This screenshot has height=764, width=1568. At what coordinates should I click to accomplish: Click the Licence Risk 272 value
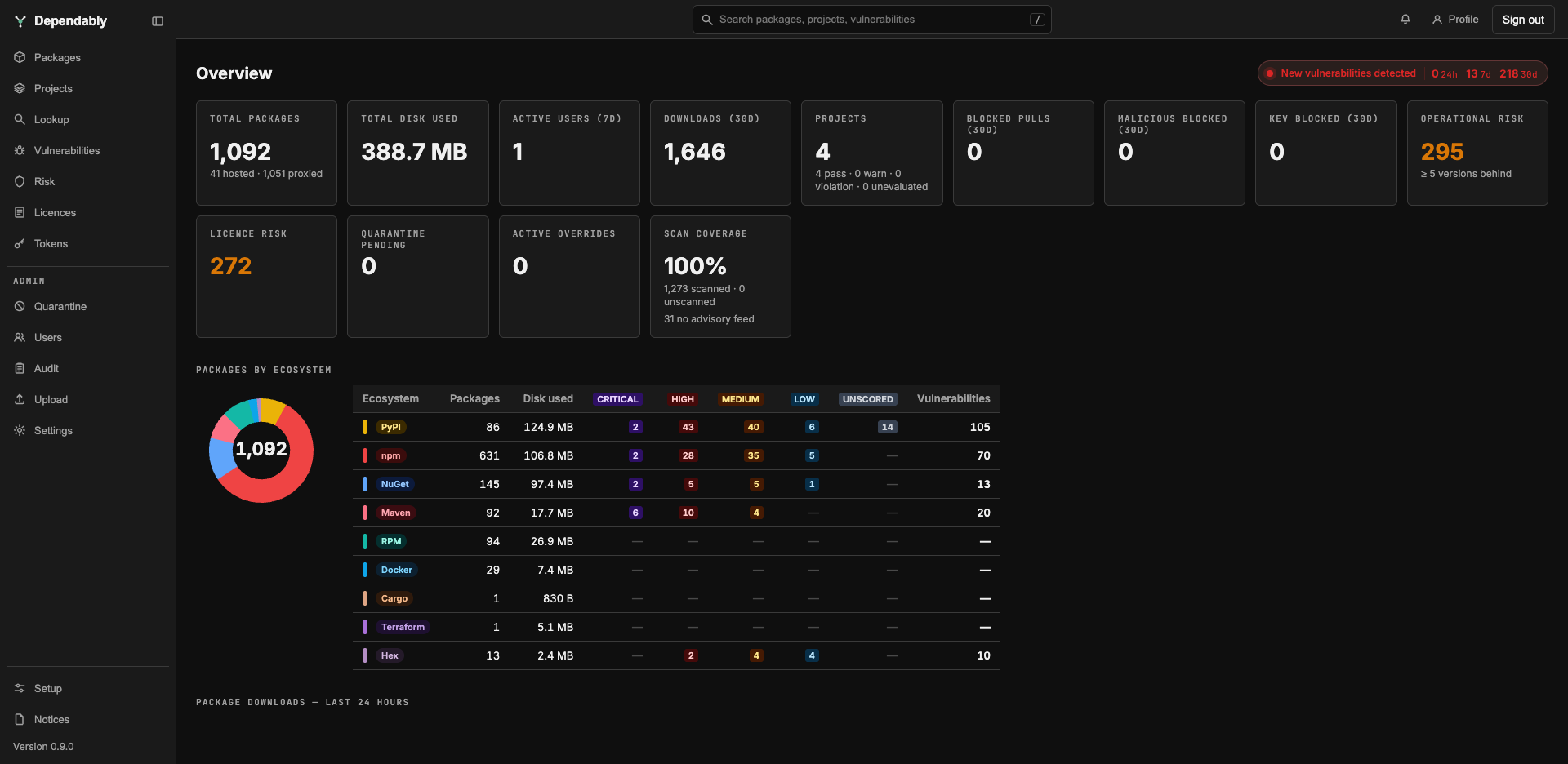[x=231, y=266]
